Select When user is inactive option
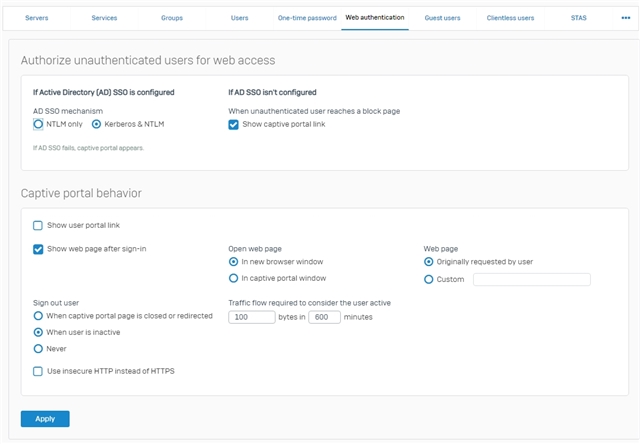The height and width of the screenshot is (444, 640). (38, 332)
